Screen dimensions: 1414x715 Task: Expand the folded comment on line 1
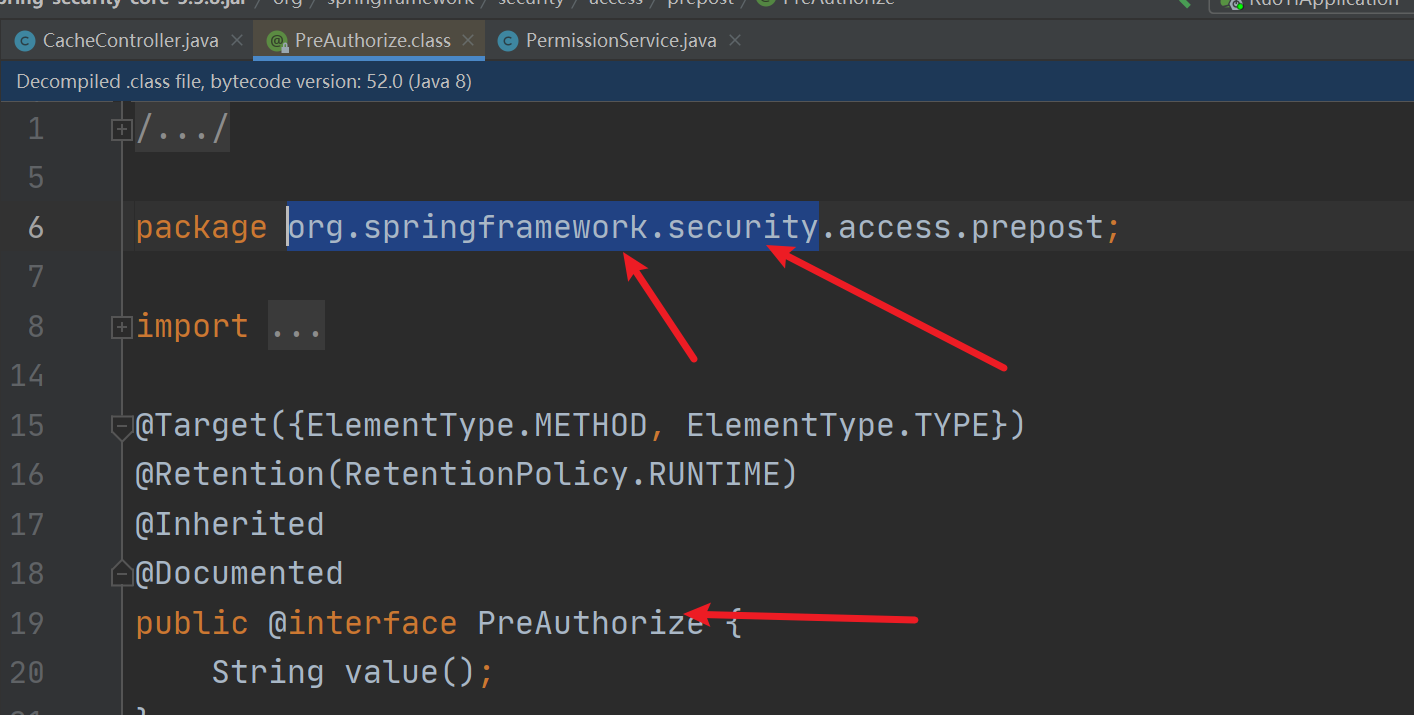pyautogui.click(x=122, y=129)
